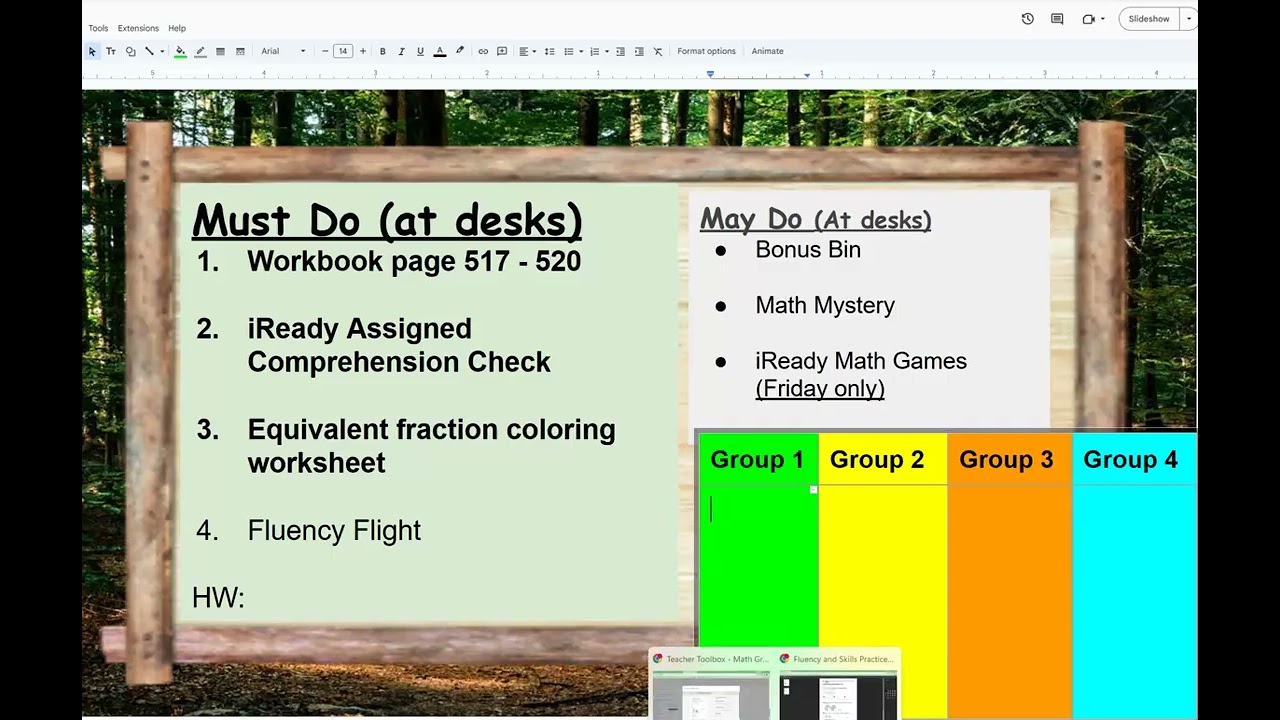Click the right indent marker on ruler
The height and width of the screenshot is (720, 1280).
pyautogui.click(x=807, y=75)
